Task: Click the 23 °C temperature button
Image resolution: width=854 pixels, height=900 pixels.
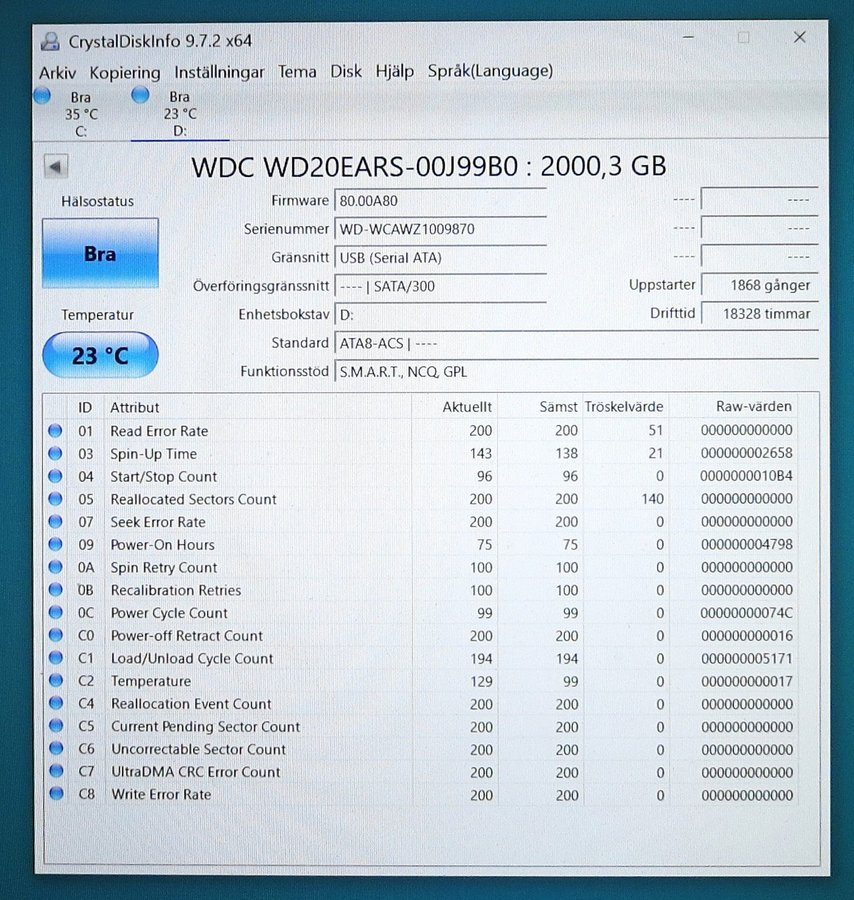Action: point(100,355)
